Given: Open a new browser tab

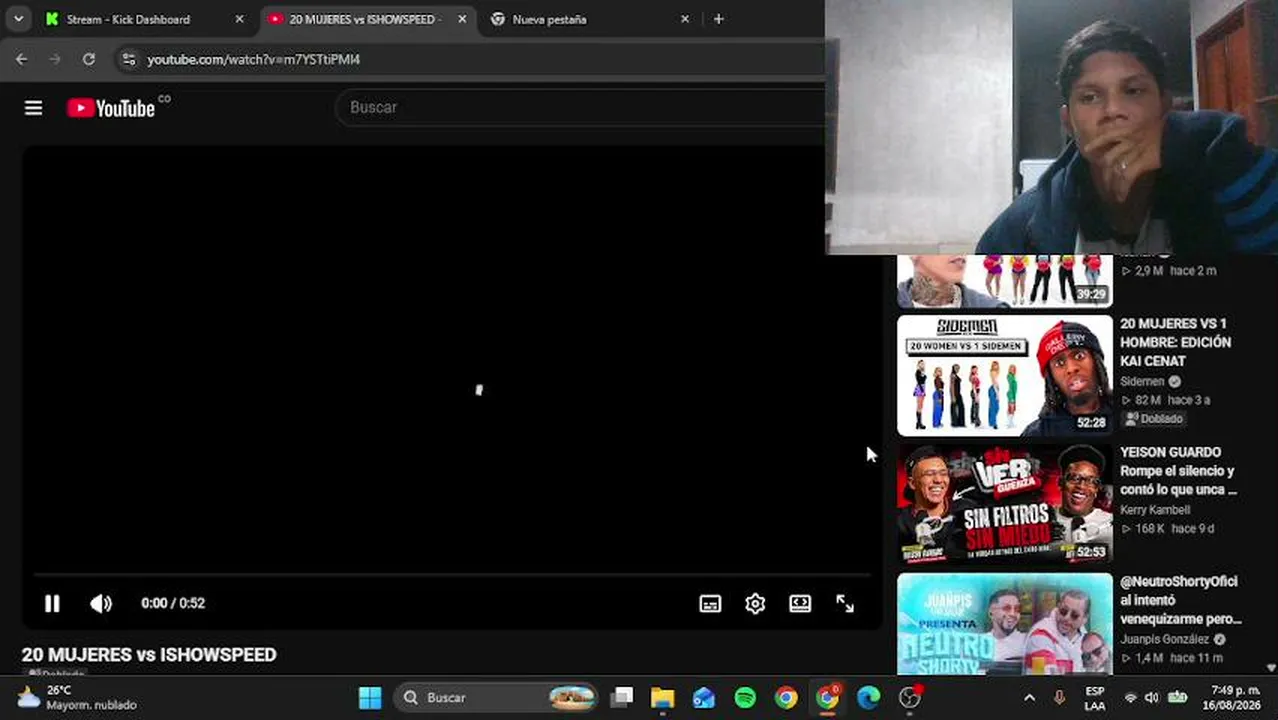Looking at the screenshot, I should pos(718,19).
